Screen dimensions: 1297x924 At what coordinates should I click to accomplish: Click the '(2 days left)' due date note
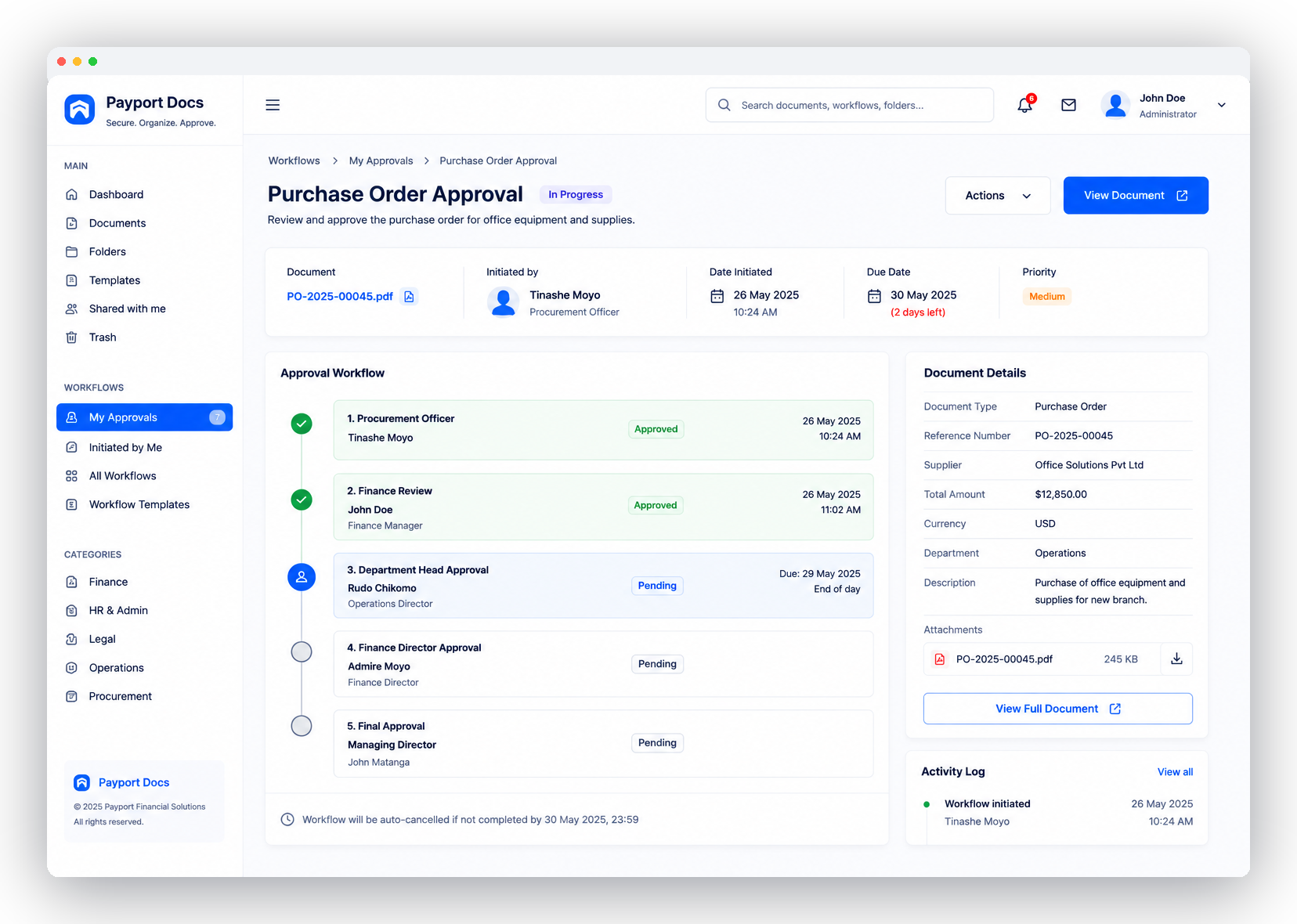pos(918,312)
